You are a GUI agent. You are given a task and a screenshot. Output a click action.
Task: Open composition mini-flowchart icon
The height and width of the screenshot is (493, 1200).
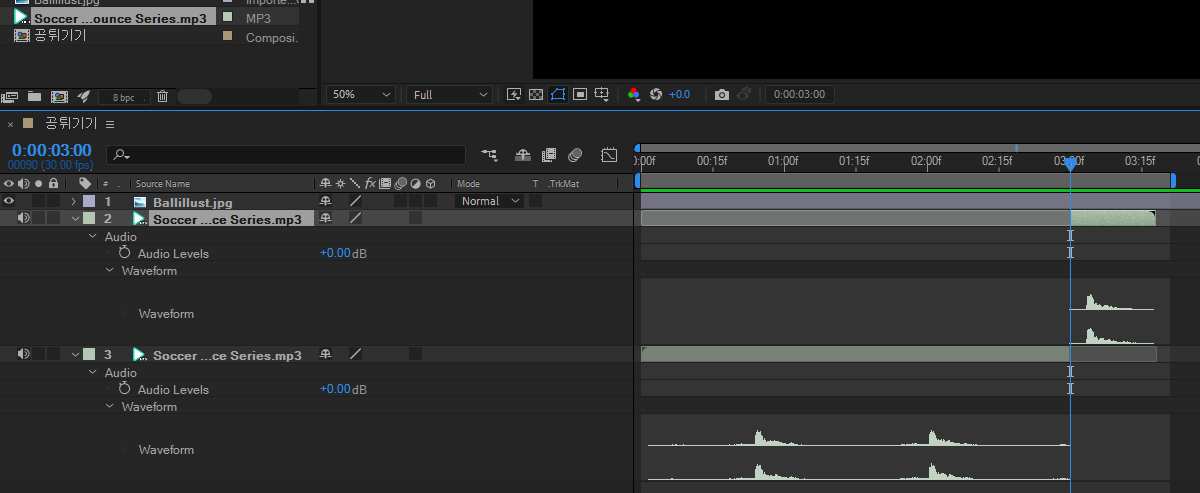(x=489, y=155)
